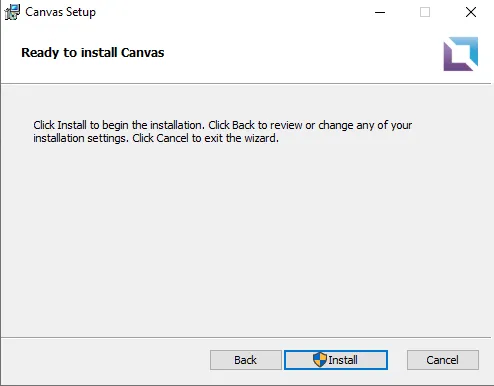Screen dimensions: 494x386
Task: Click the footer area left of Back button
Action: [x=105, y=361]
